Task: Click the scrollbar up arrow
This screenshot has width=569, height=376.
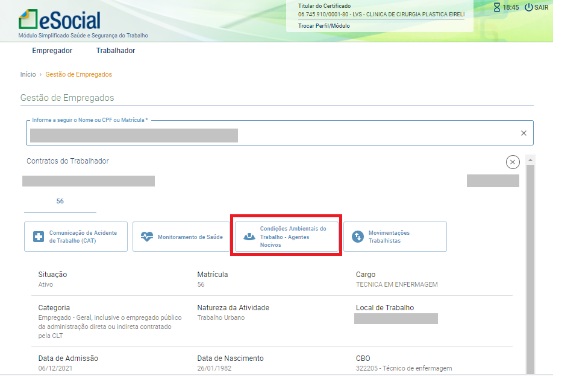Action: (530, 160)
